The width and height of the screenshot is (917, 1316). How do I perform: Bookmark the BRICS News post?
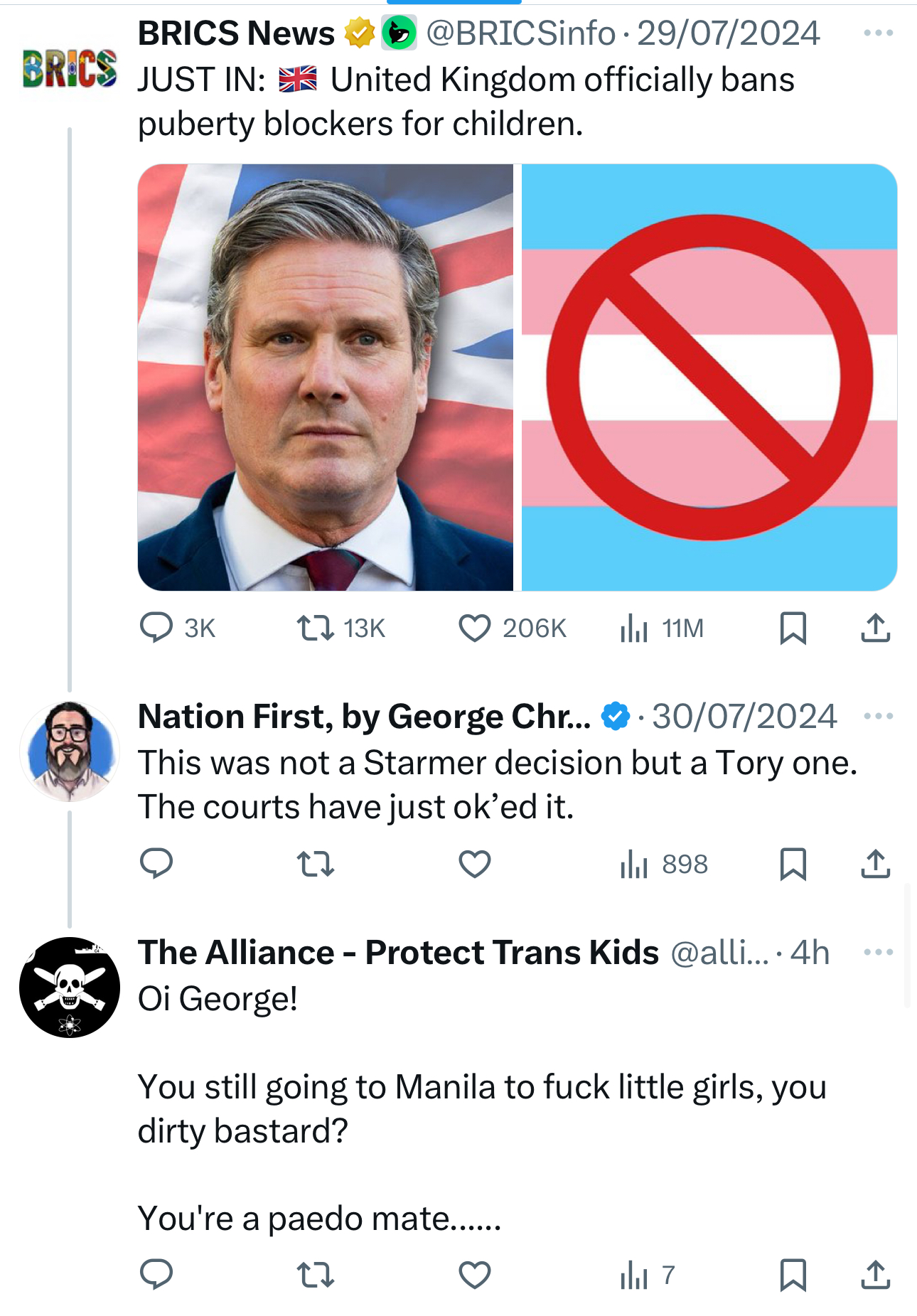(x=793, y=628)
